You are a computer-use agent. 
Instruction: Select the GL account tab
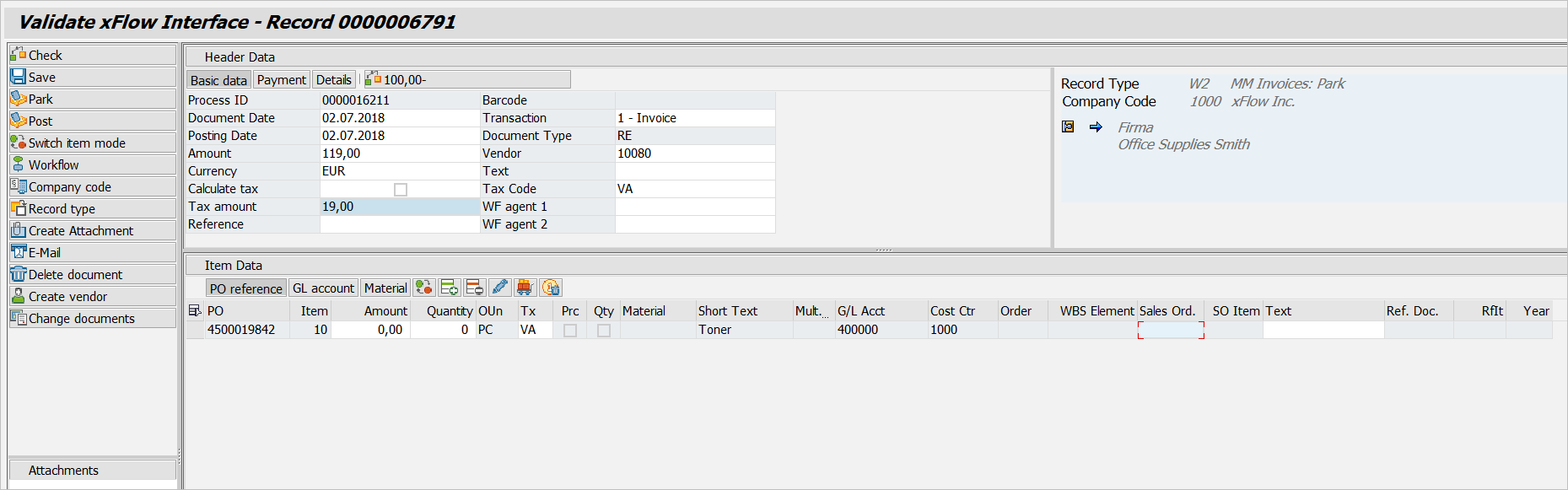pyautogui.click(x=323, y=288)
